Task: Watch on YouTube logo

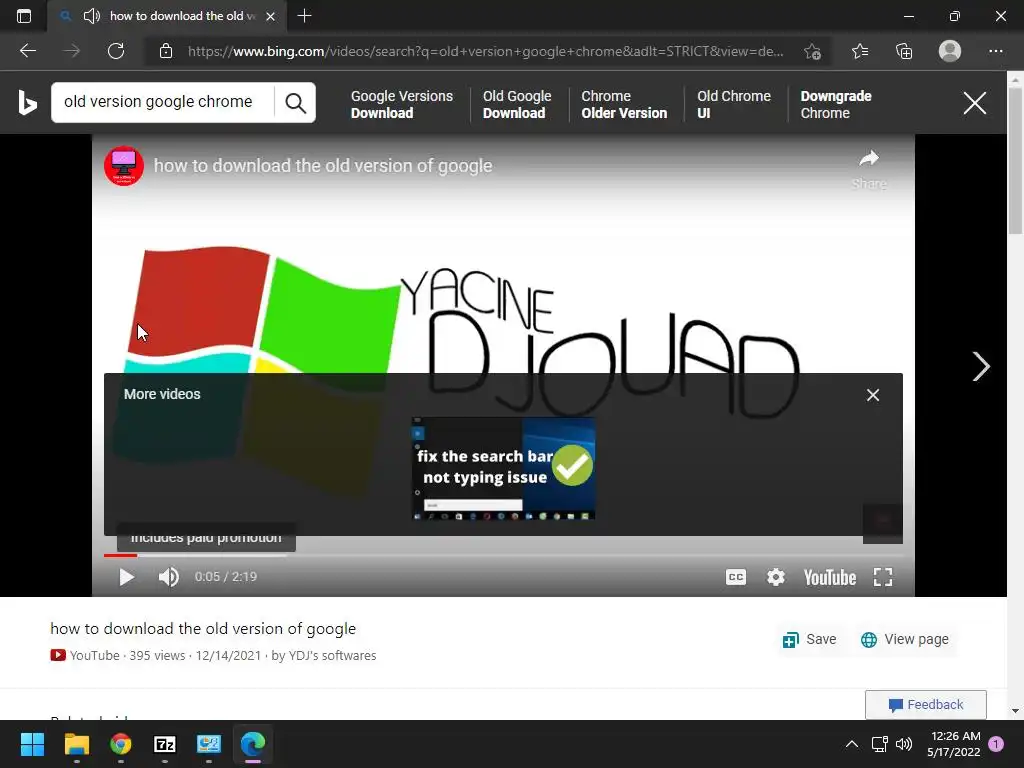Action: pos(829,577)
